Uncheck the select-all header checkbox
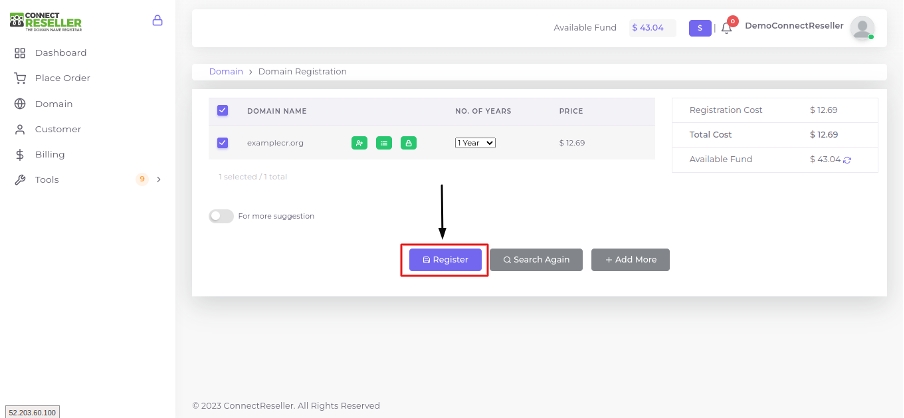 (x=223, y=110)
